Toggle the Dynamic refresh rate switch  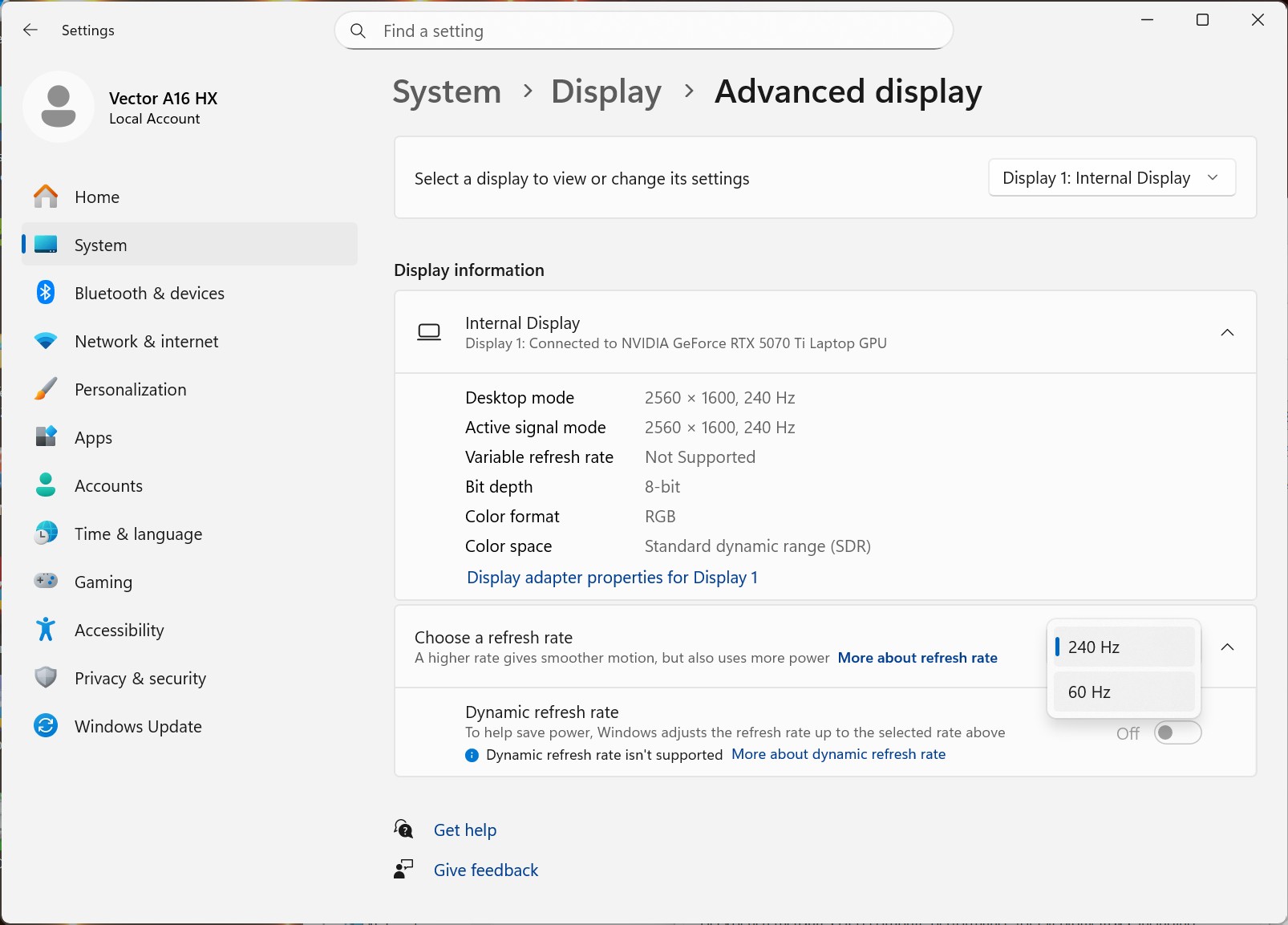click(1177, 732)
